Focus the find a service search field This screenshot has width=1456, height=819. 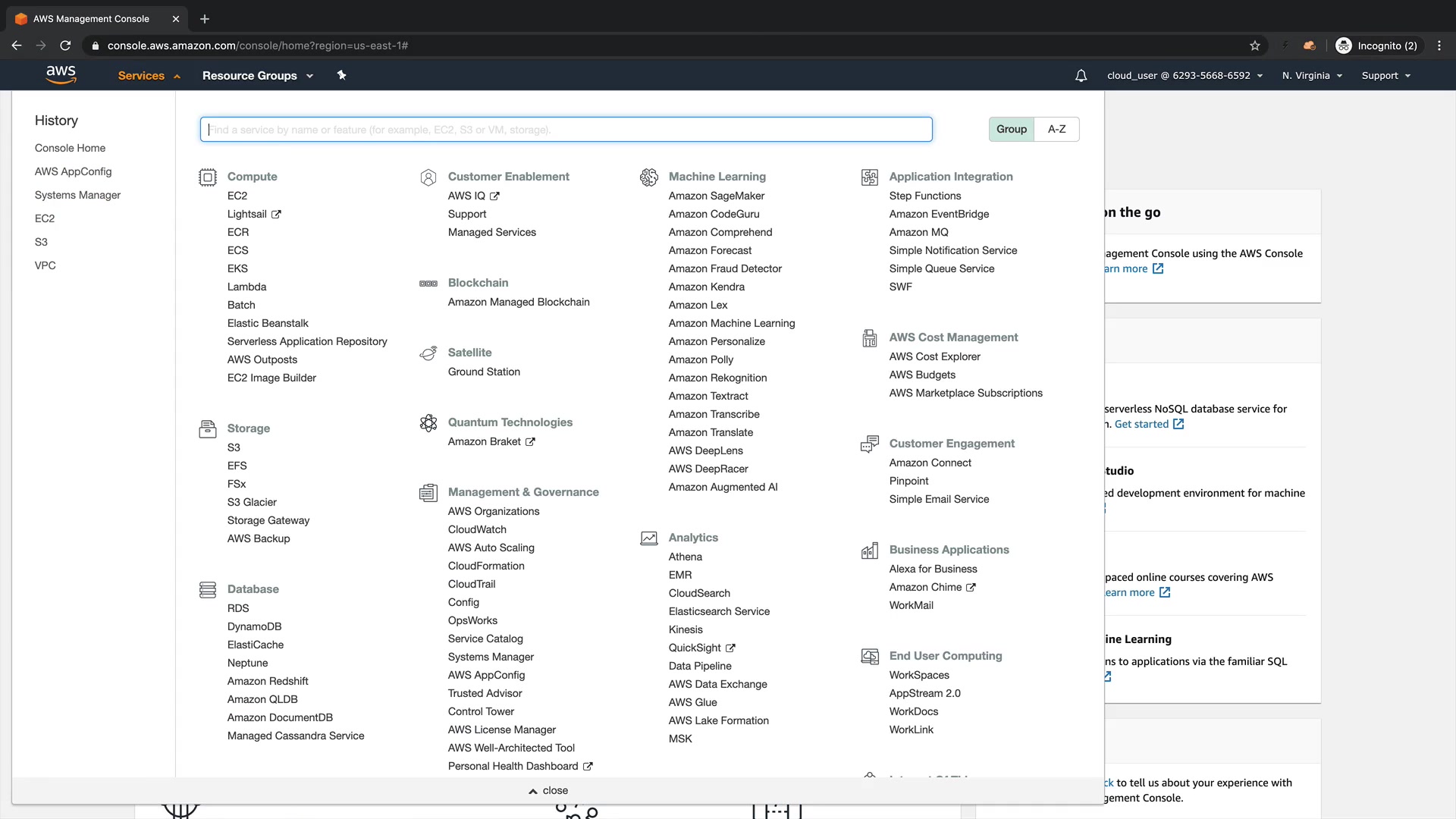566,130
